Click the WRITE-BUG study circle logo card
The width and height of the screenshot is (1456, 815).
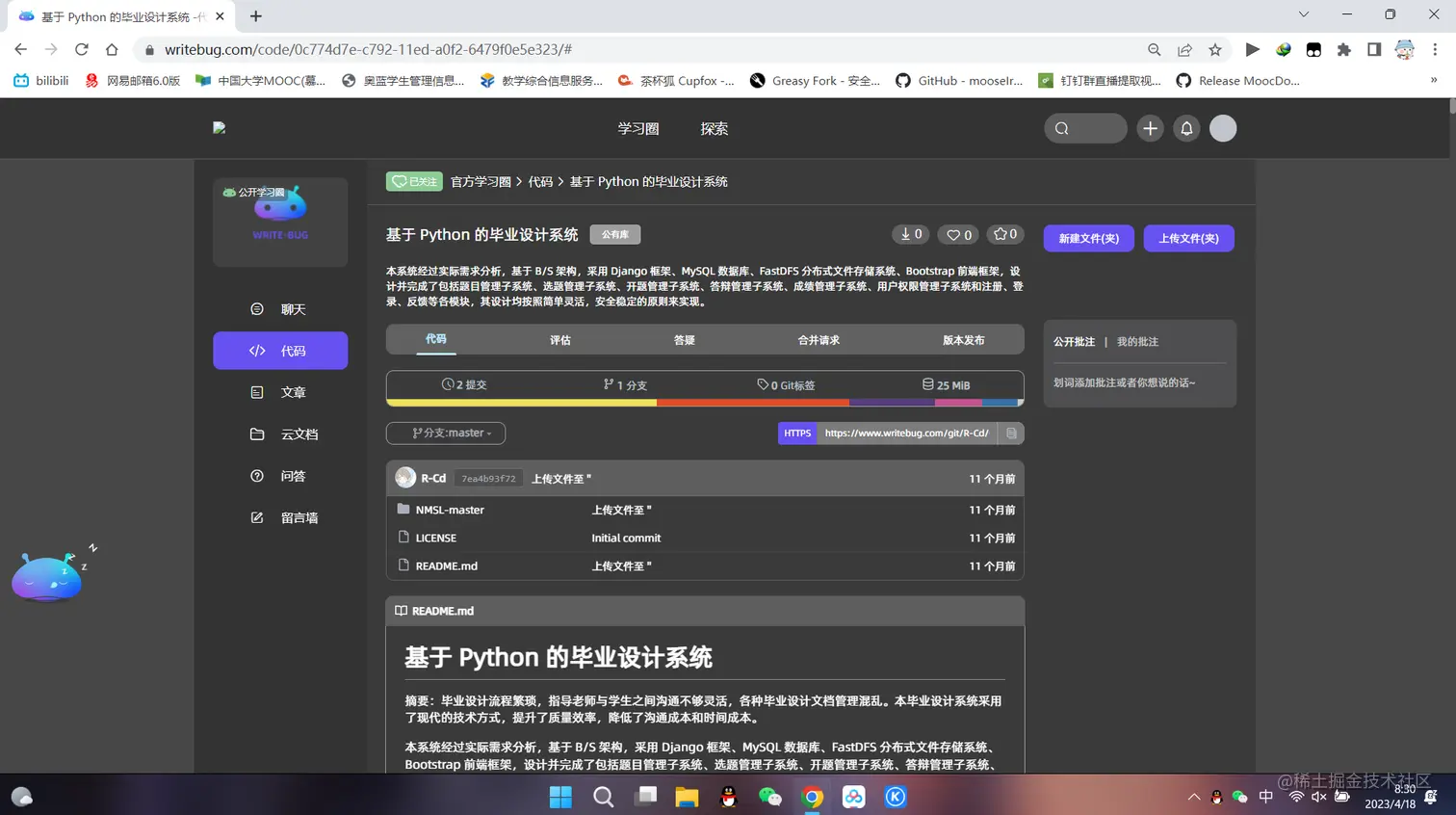click(280, 222)
